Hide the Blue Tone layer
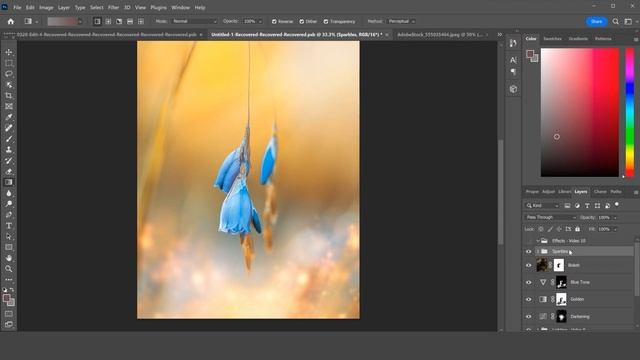640x360 pixels. coord(529,282)
